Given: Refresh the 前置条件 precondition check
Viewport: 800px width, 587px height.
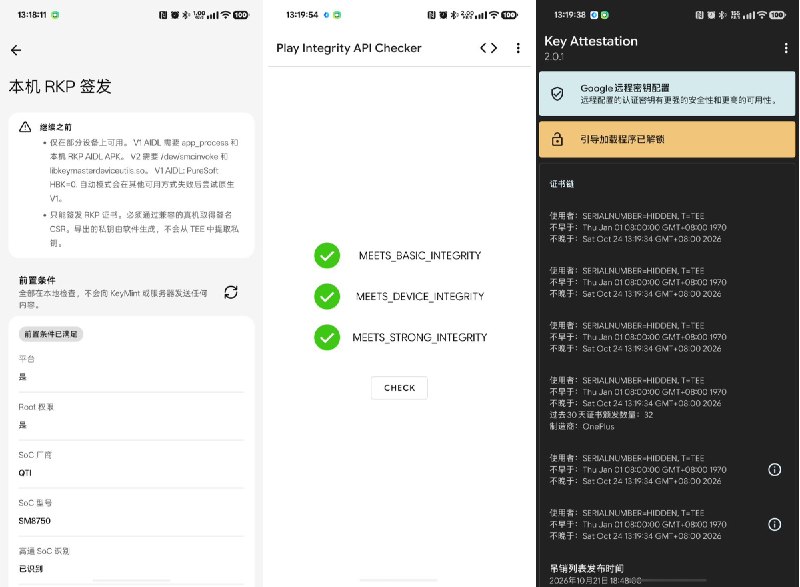Looking at the screenshot, I should pos(231,292).
